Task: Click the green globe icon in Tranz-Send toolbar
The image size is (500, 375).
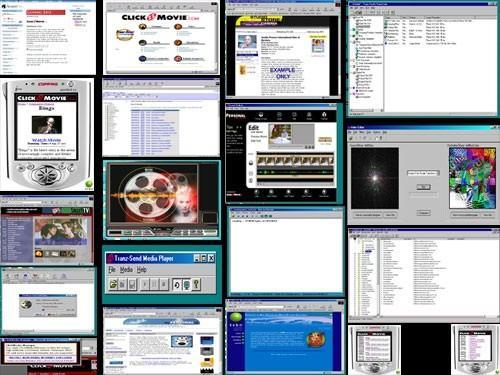Action: coord(187,284)
